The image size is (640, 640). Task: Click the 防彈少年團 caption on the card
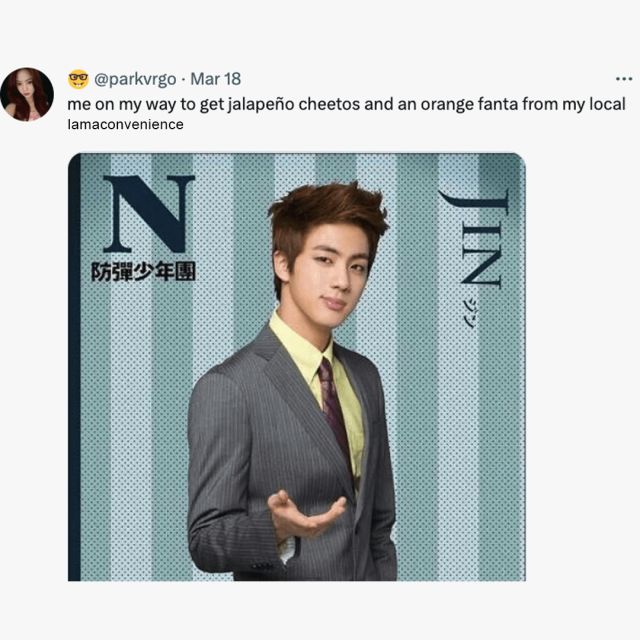[143, 272]
